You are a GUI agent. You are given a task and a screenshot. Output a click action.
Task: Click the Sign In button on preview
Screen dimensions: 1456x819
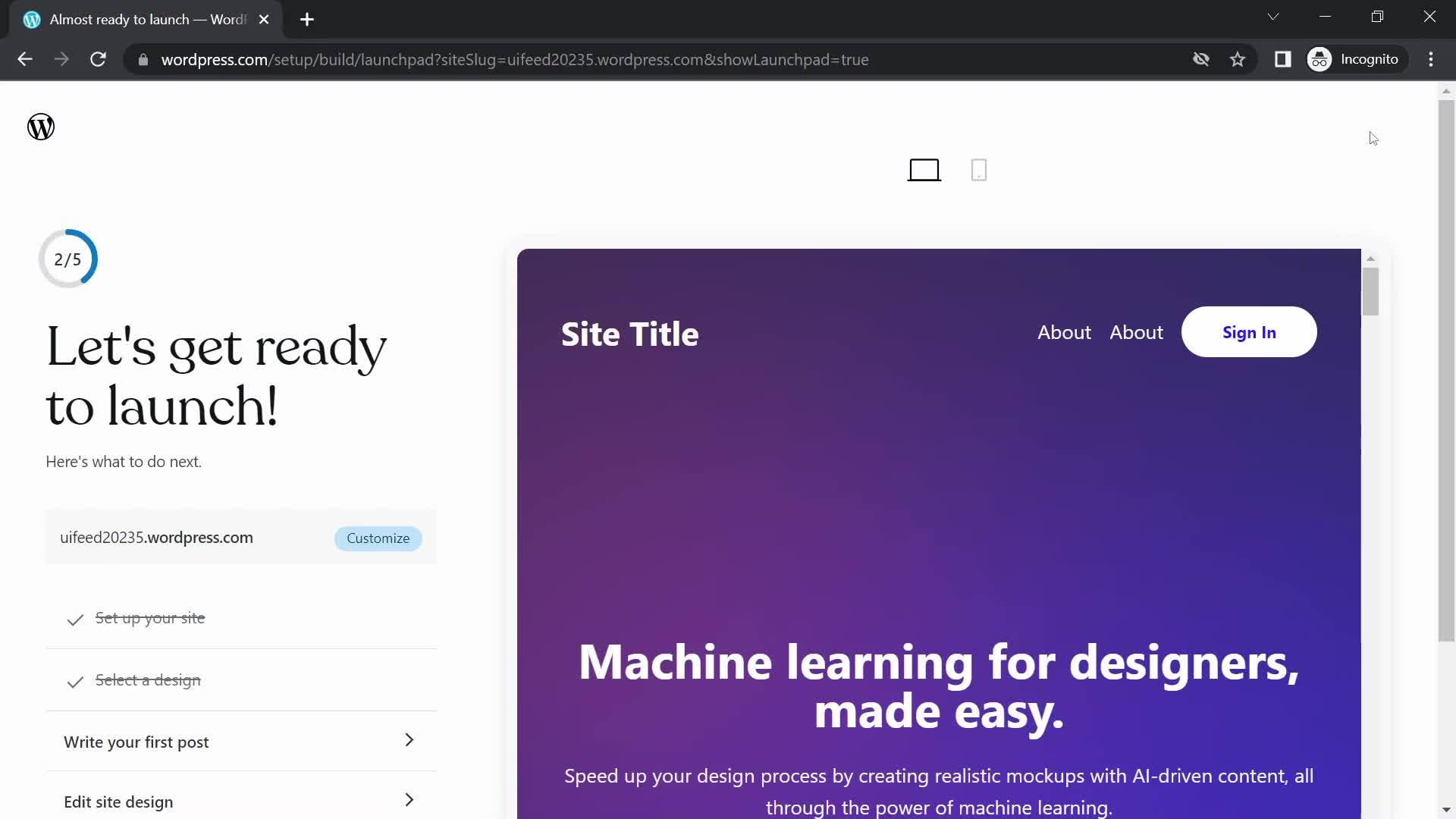(x=1250, y=332)
